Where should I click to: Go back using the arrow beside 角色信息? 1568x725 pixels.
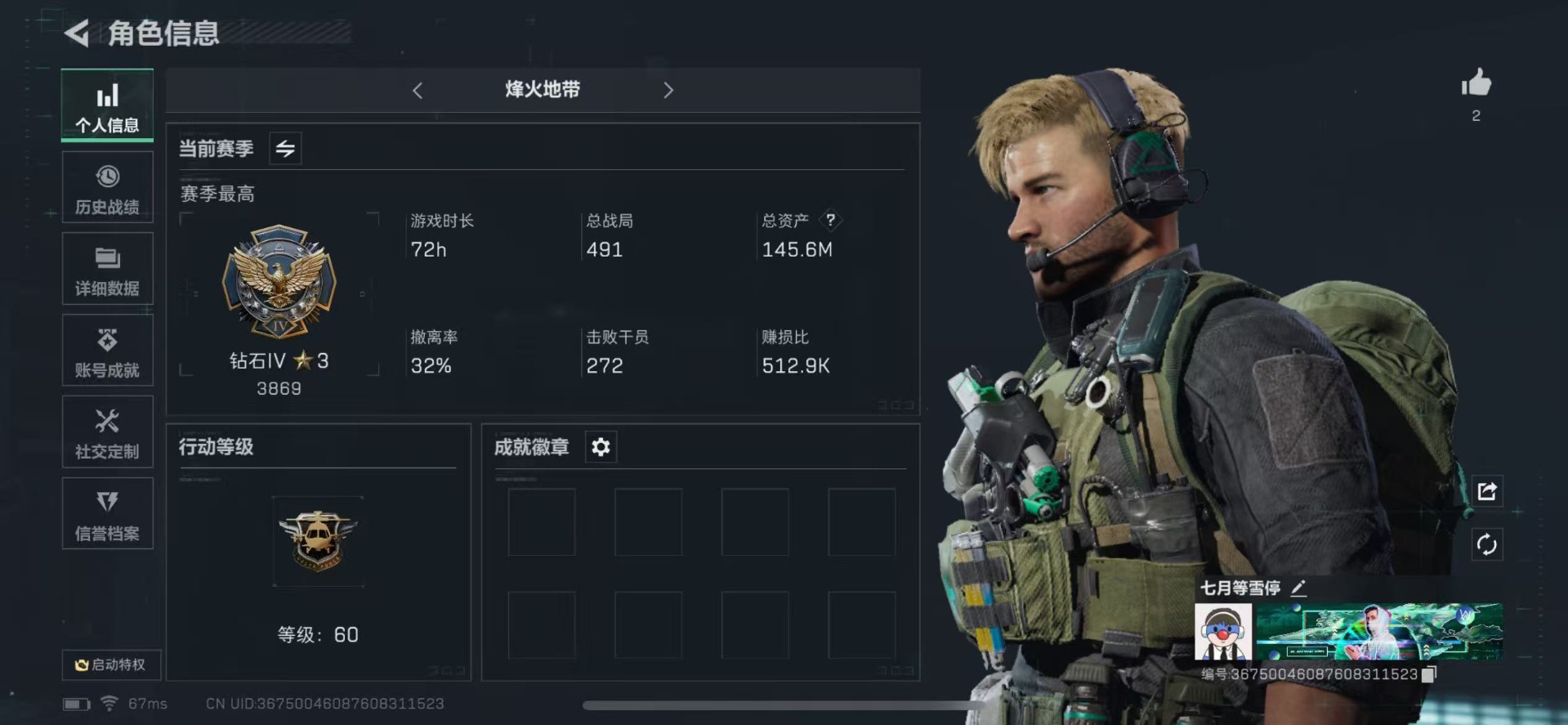77,33
